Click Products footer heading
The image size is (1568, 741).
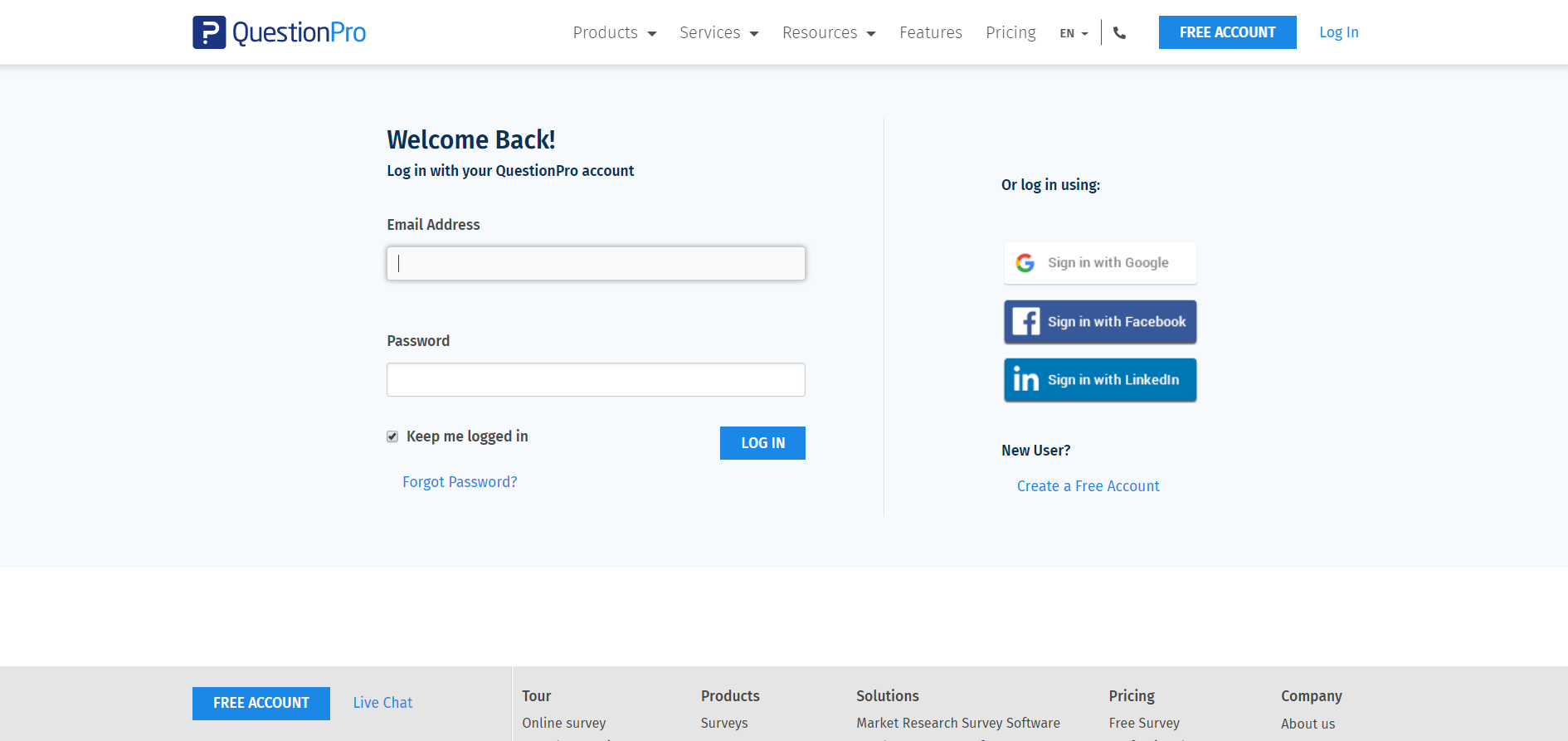[730, 696]
